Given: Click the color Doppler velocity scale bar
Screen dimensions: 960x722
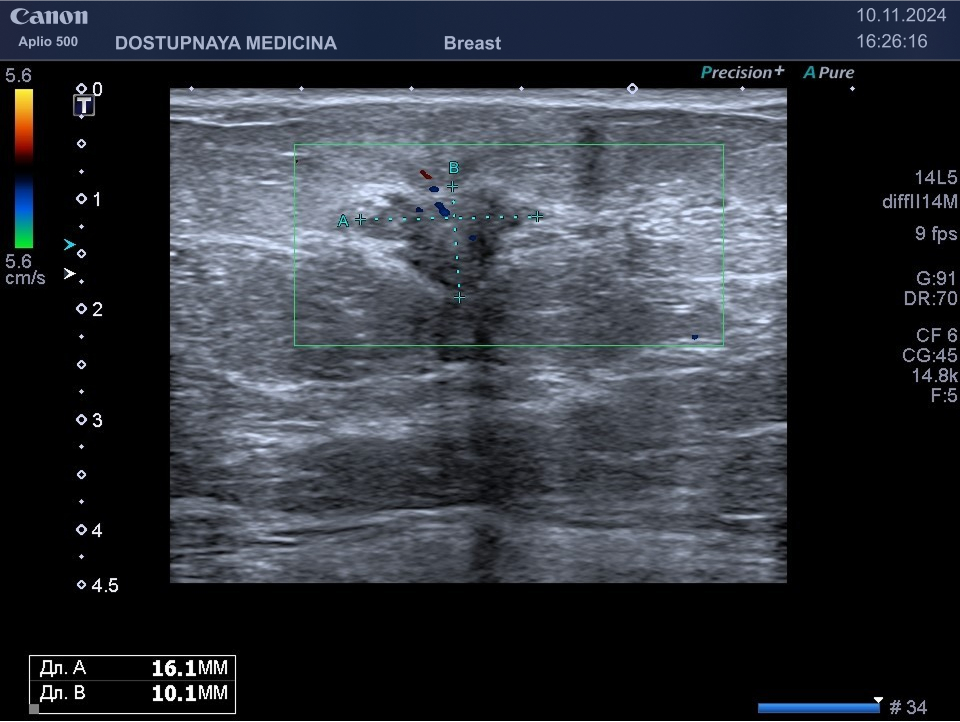Looking at the screenshot, I should [23, 168].
